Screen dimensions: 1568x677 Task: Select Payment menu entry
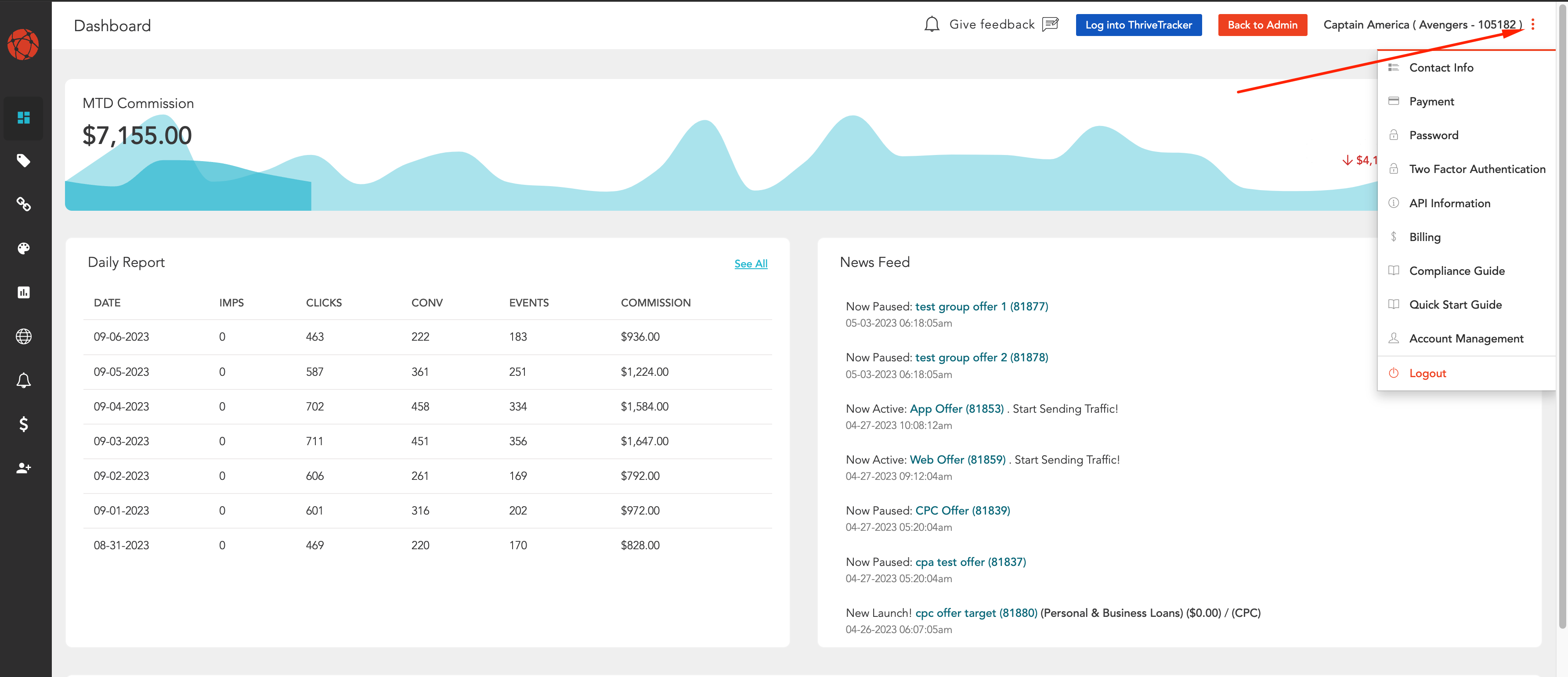[1466, 101]
